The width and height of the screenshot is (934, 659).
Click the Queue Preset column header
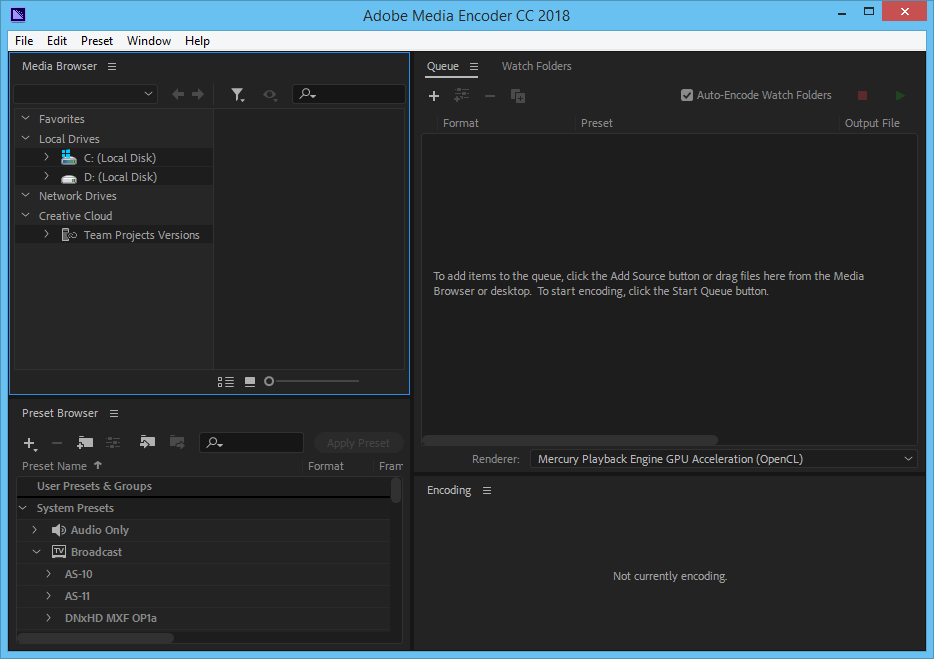[596, 123]
